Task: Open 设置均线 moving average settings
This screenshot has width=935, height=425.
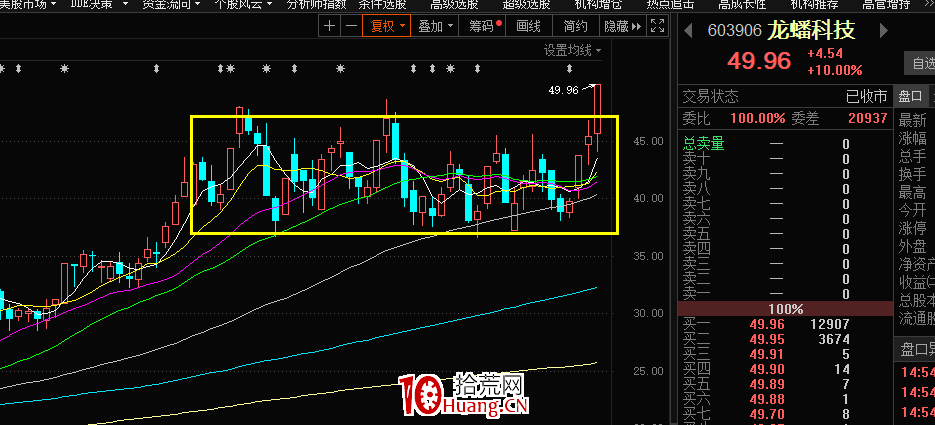Action: pyautogui.click(x=572, y=51)
